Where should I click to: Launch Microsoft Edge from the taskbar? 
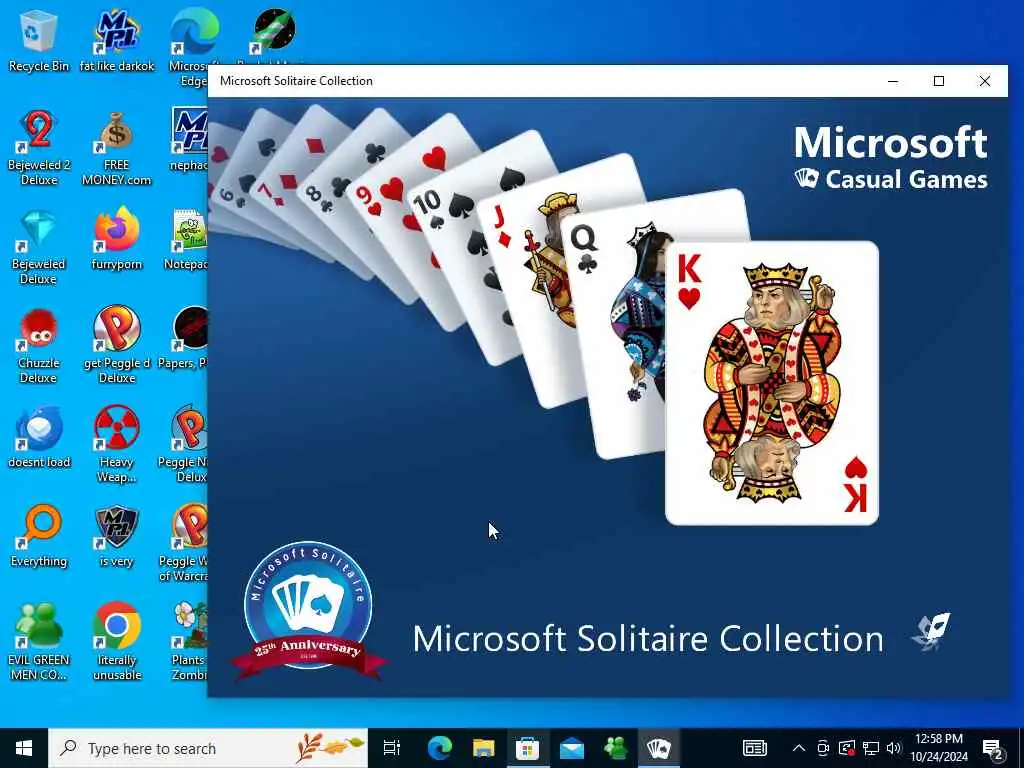tap(440, 748)
